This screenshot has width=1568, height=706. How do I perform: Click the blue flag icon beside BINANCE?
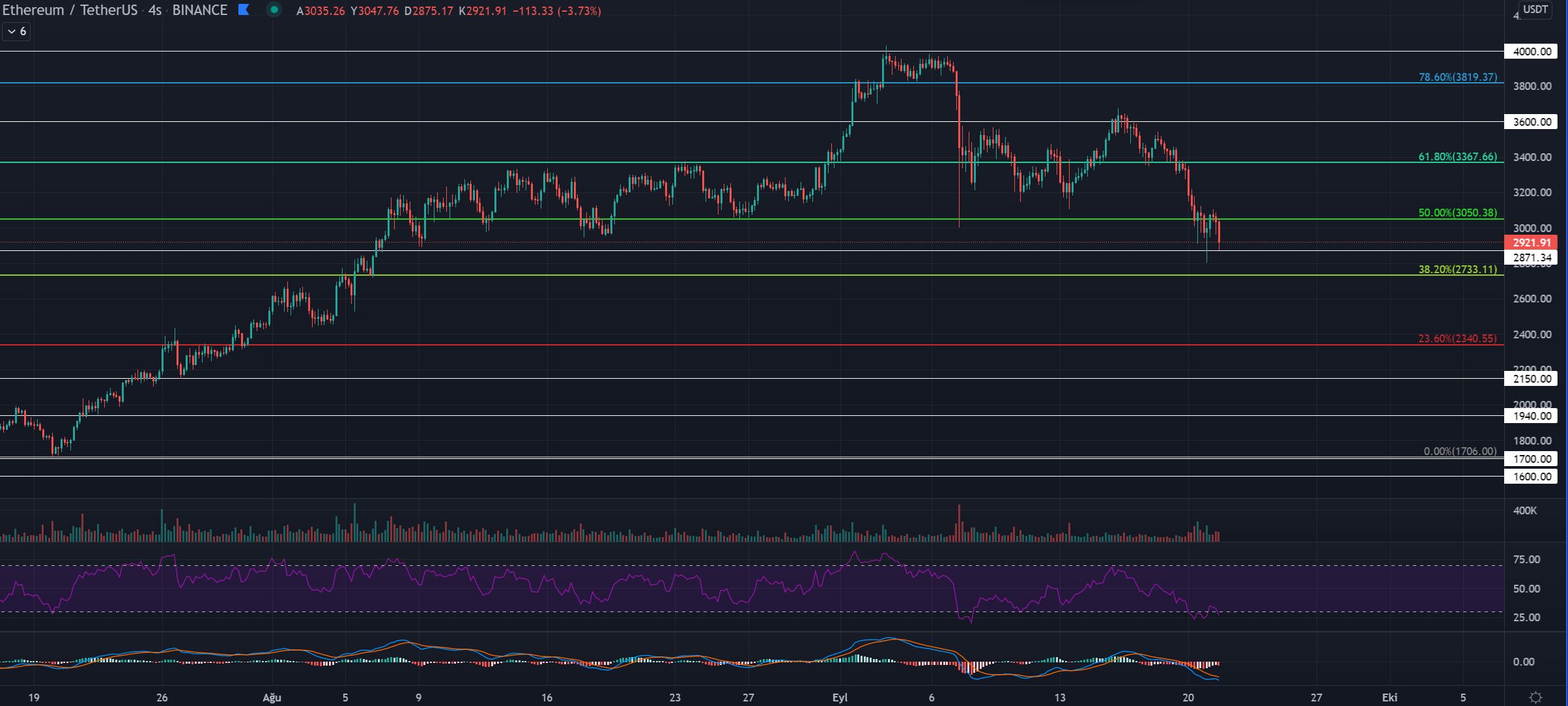(x=244, y=10)
